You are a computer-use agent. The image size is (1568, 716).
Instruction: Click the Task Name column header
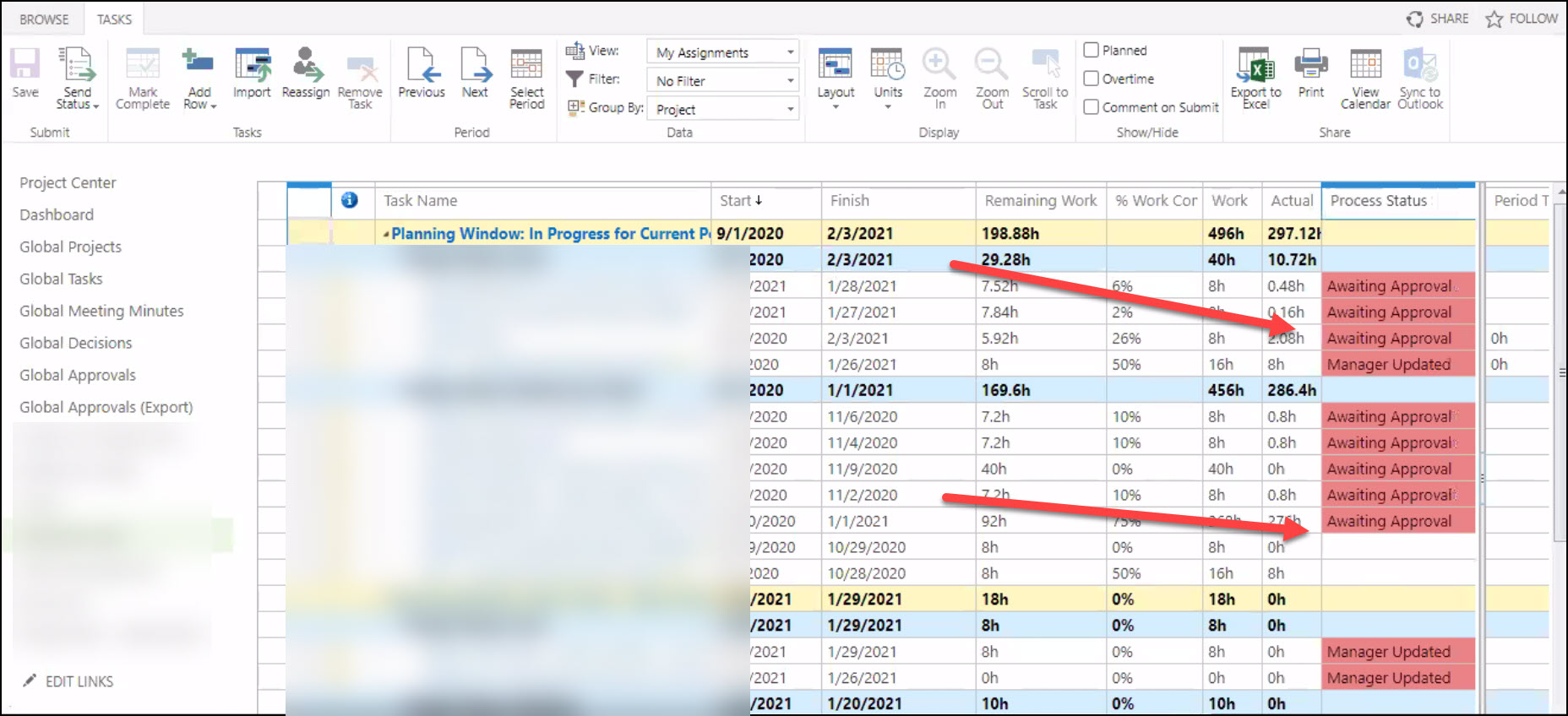click(542, 201)
